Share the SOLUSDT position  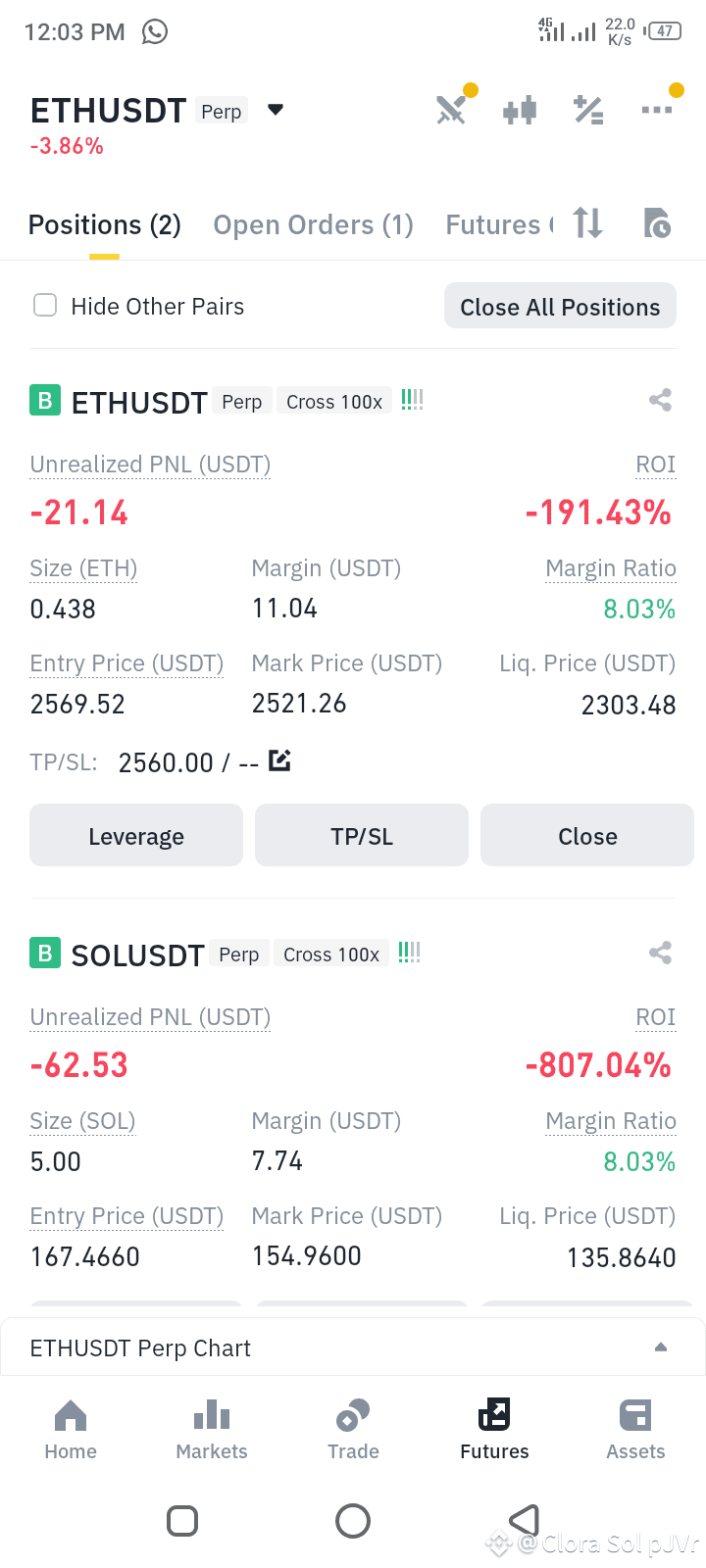click(x=660, y=953)
